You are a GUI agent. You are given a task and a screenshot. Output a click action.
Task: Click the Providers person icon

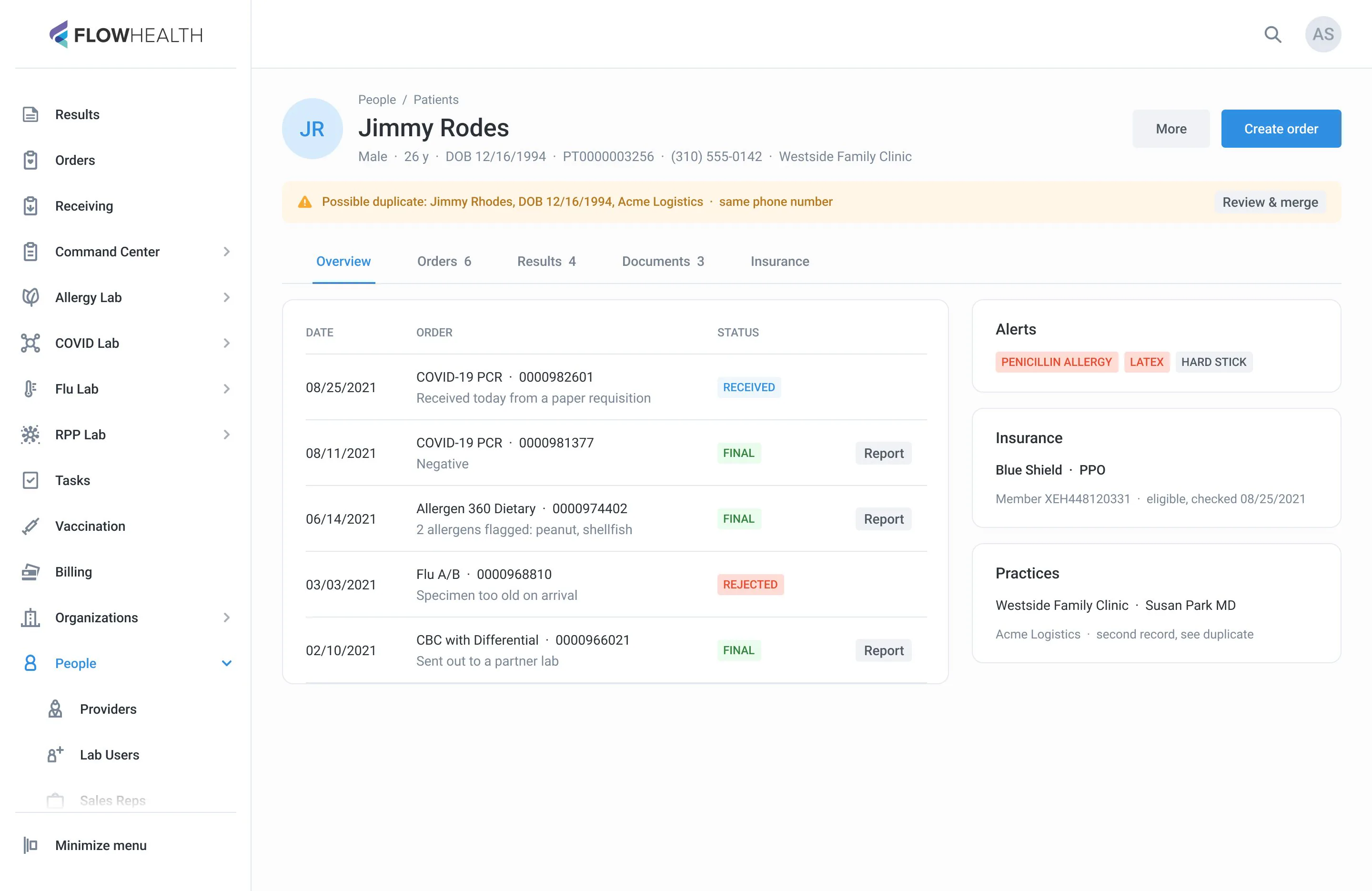pos(55,709)
